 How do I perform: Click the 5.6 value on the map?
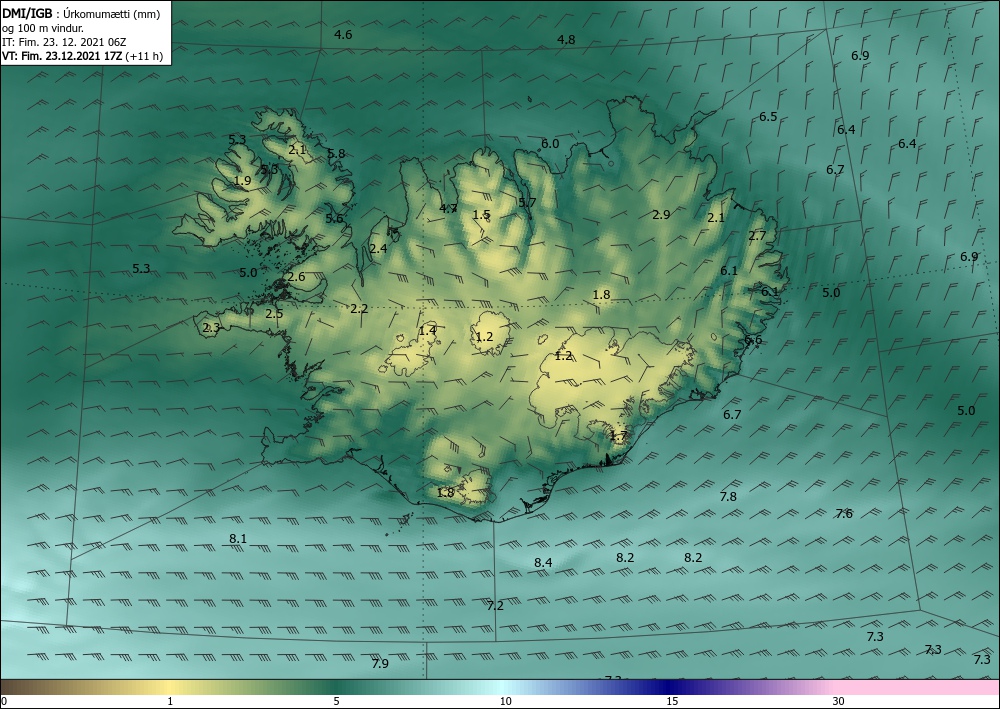tap(334, 219)
